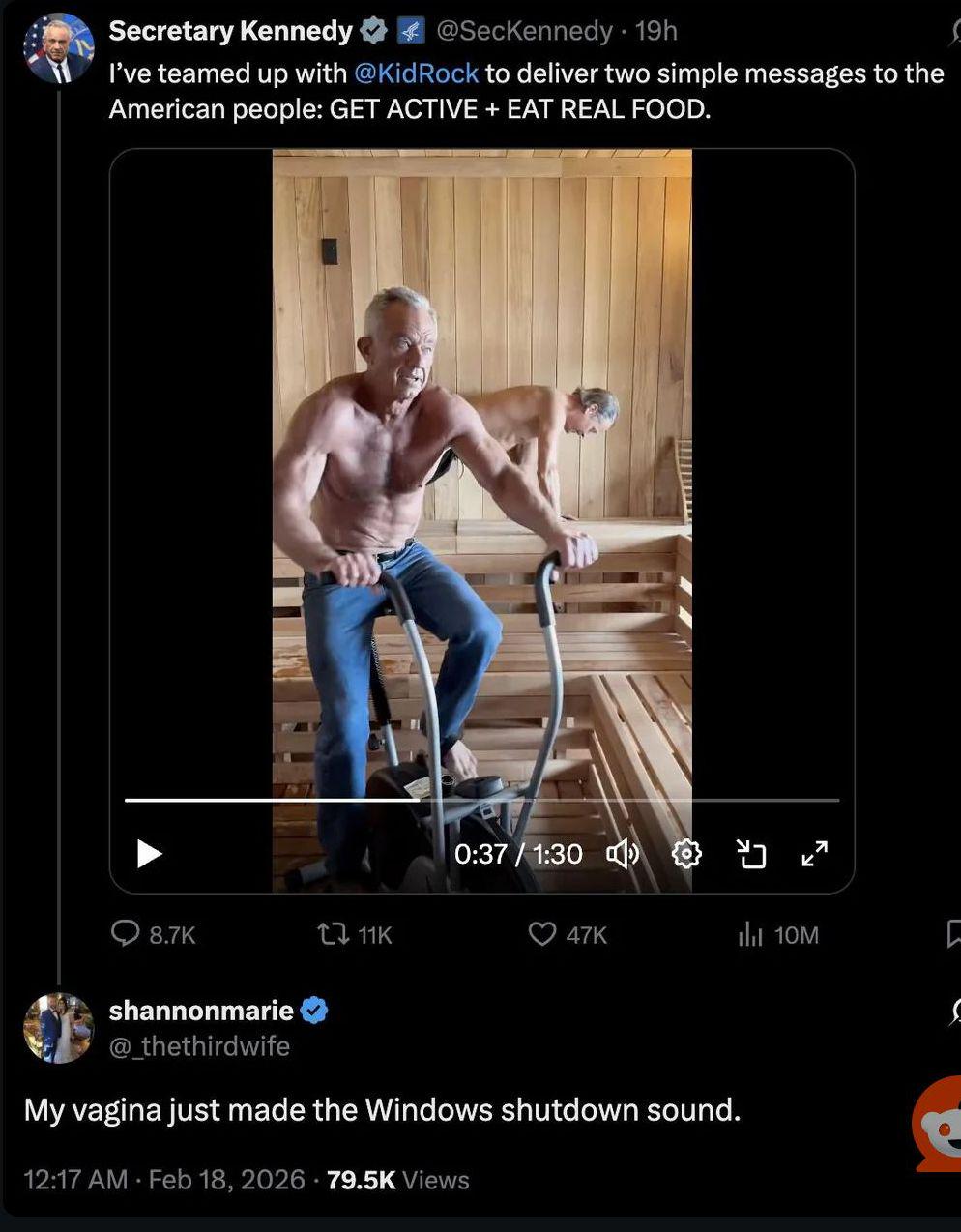Open the @_thethirdwife handle
961x1232 pixels.
pos(199,1046)
